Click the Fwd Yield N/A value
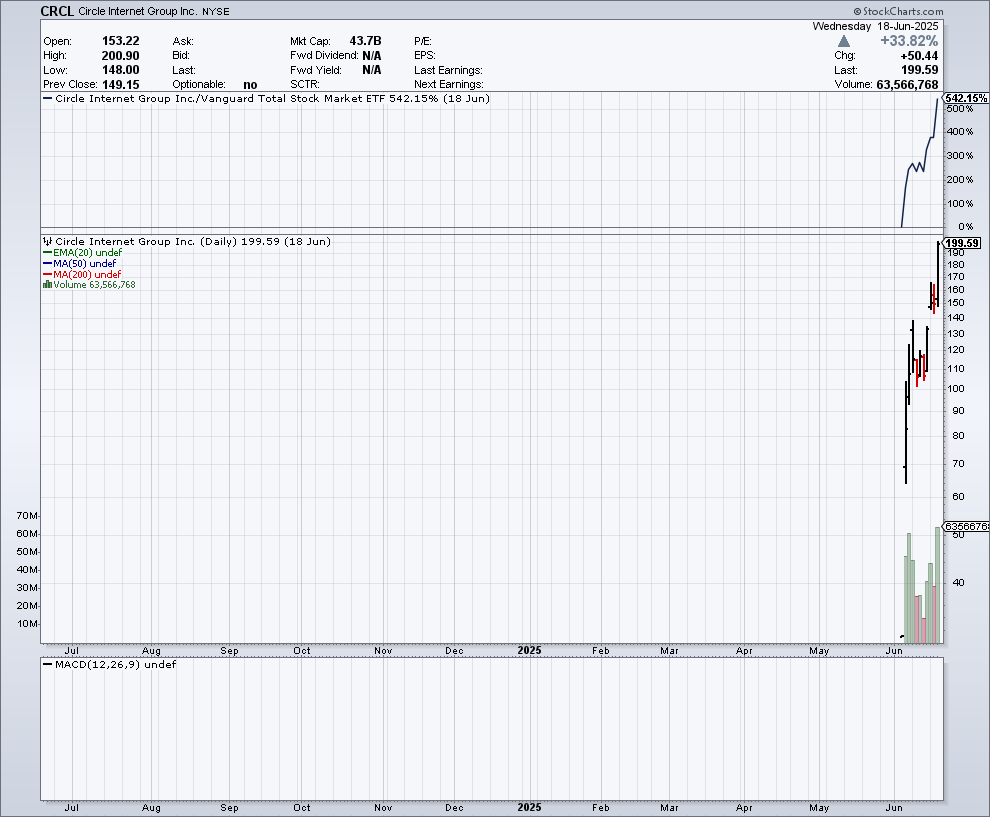Viewport: 990px width, 817px height. (x=372, y=70)
